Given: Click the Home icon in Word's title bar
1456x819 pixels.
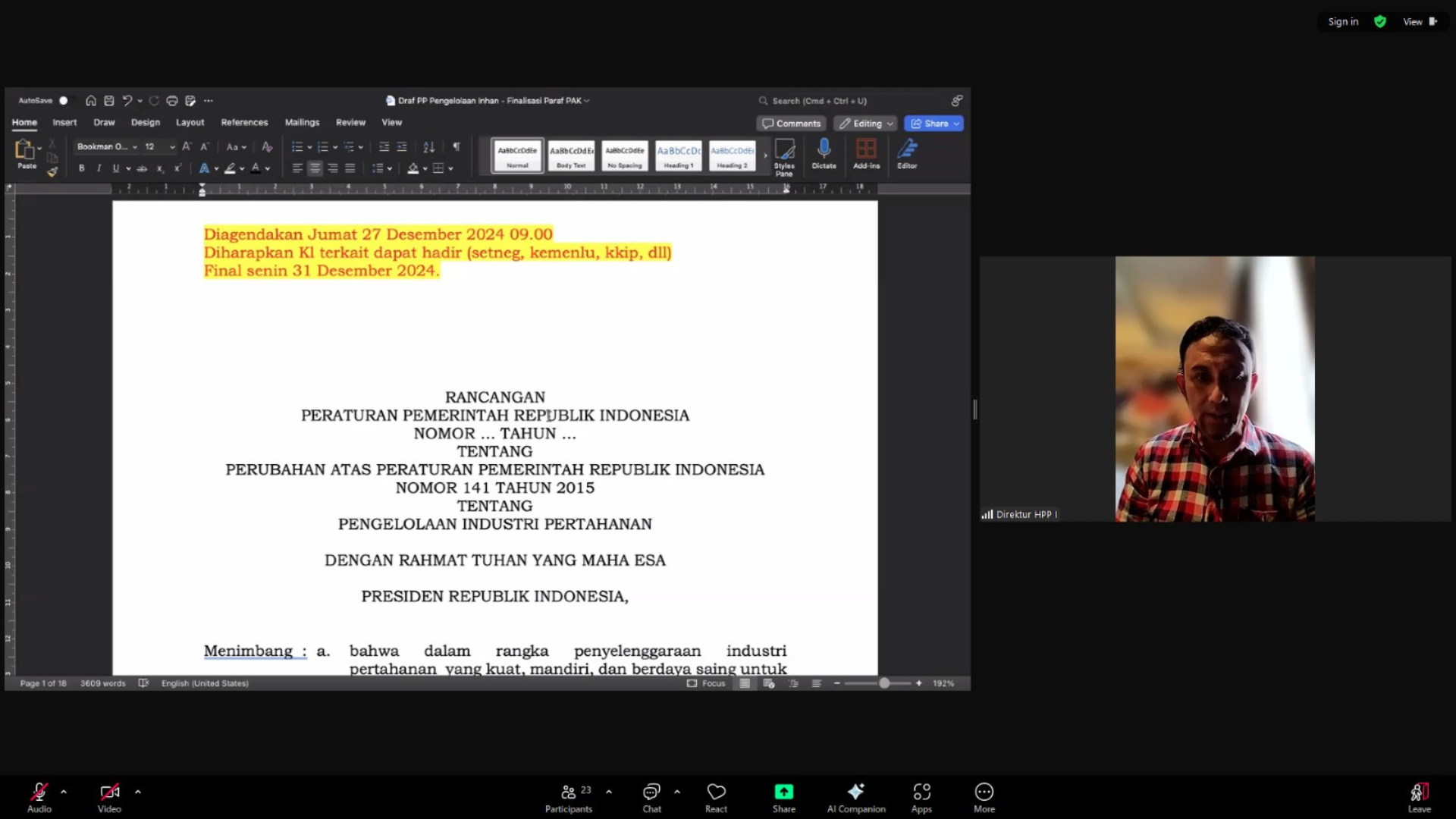Looking at the screenshot, I should (x=91, y=100).
